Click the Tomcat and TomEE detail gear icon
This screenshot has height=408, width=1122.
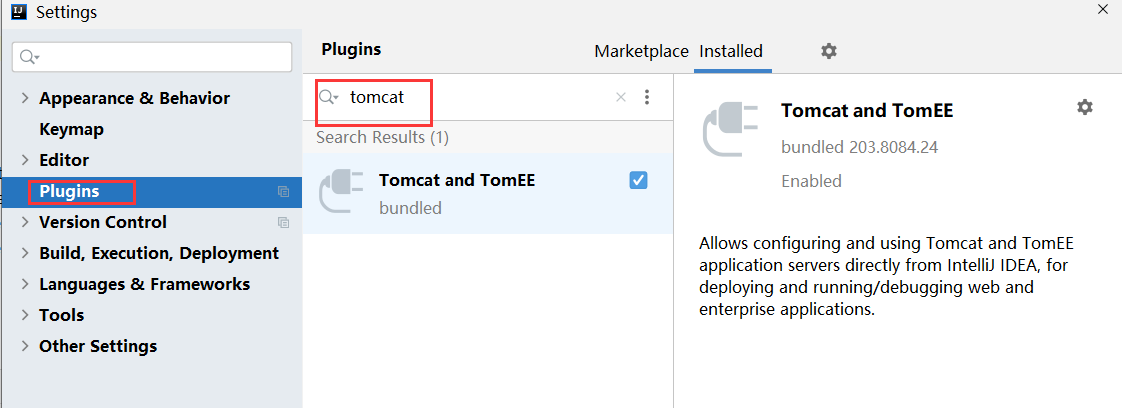[1085, 107]
